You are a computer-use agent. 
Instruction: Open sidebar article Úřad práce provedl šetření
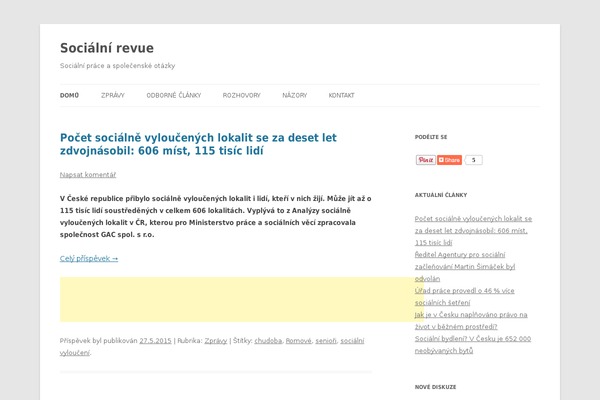coord(471,296)
